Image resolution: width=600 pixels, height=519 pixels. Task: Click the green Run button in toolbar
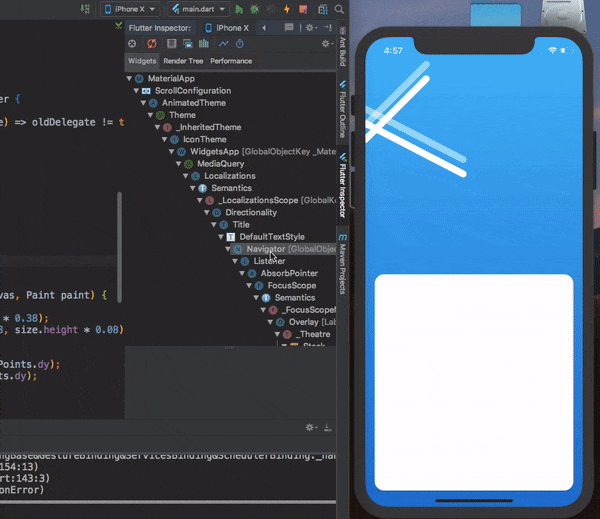click(239, 9)
